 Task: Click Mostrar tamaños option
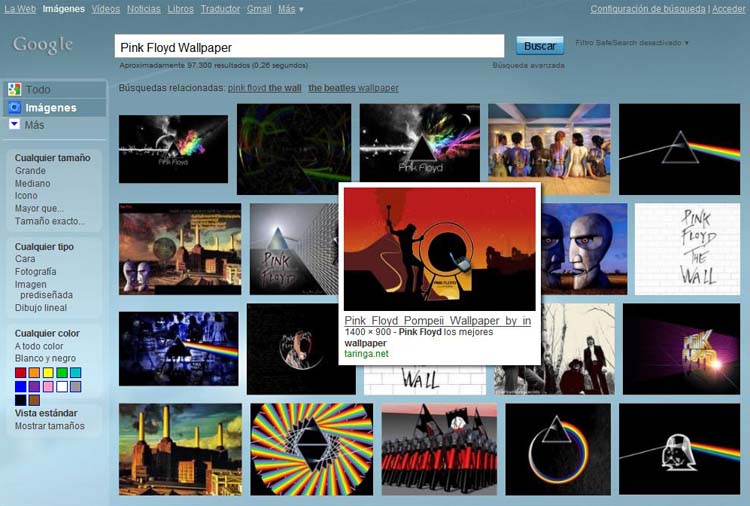click(49, 426)
